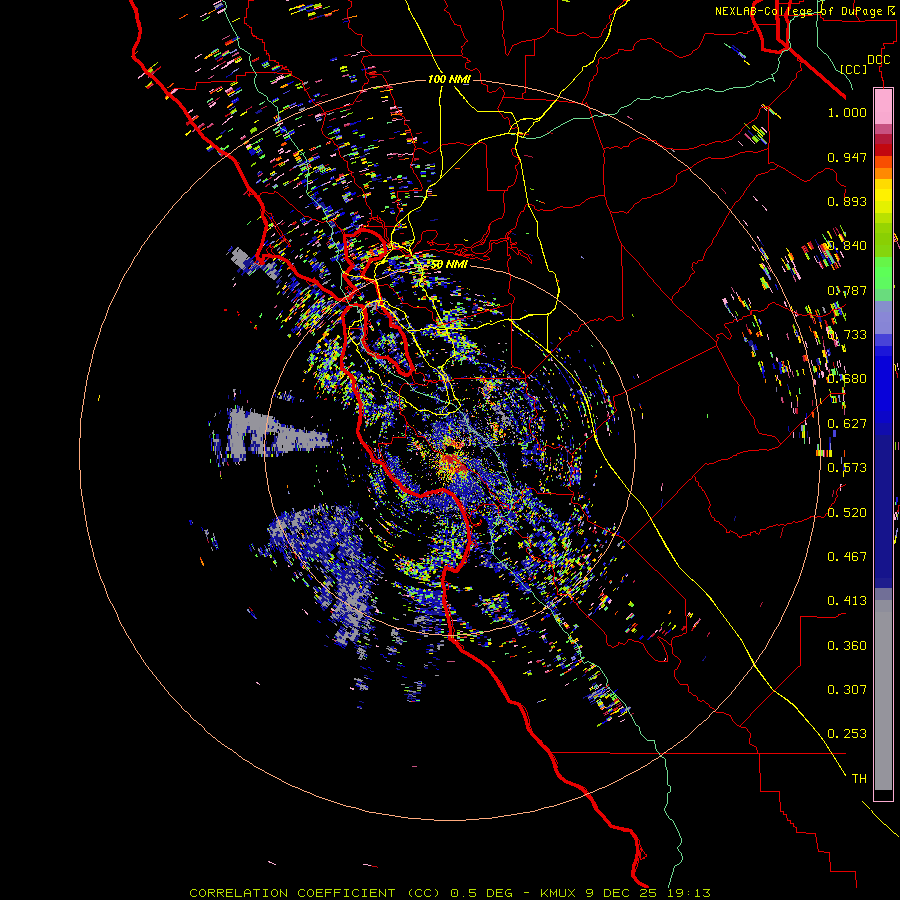This screenshot has height=900, width=900.
Task: Click the KMUX radar station identifier
Action: 560,893
